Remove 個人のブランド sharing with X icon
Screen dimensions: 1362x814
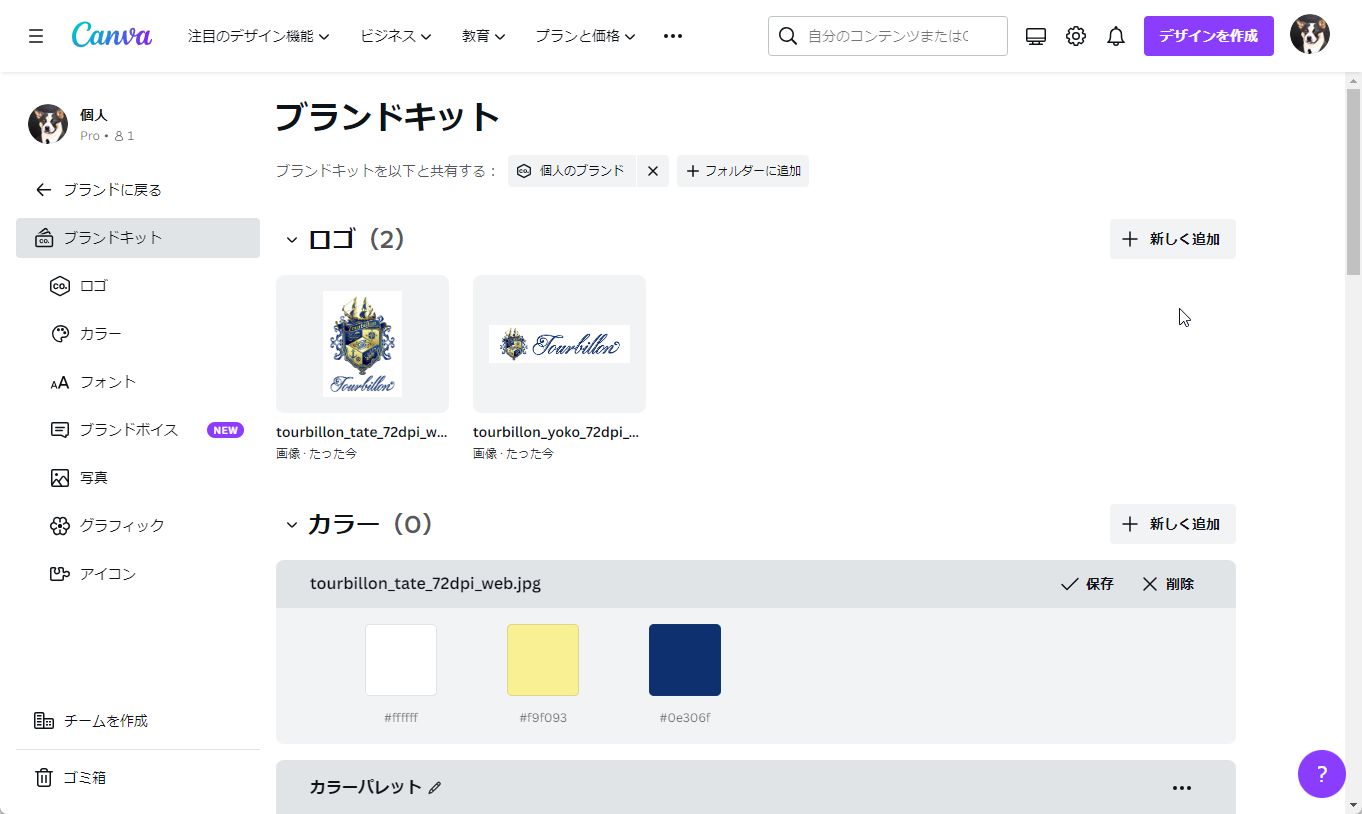click(652, 171)
